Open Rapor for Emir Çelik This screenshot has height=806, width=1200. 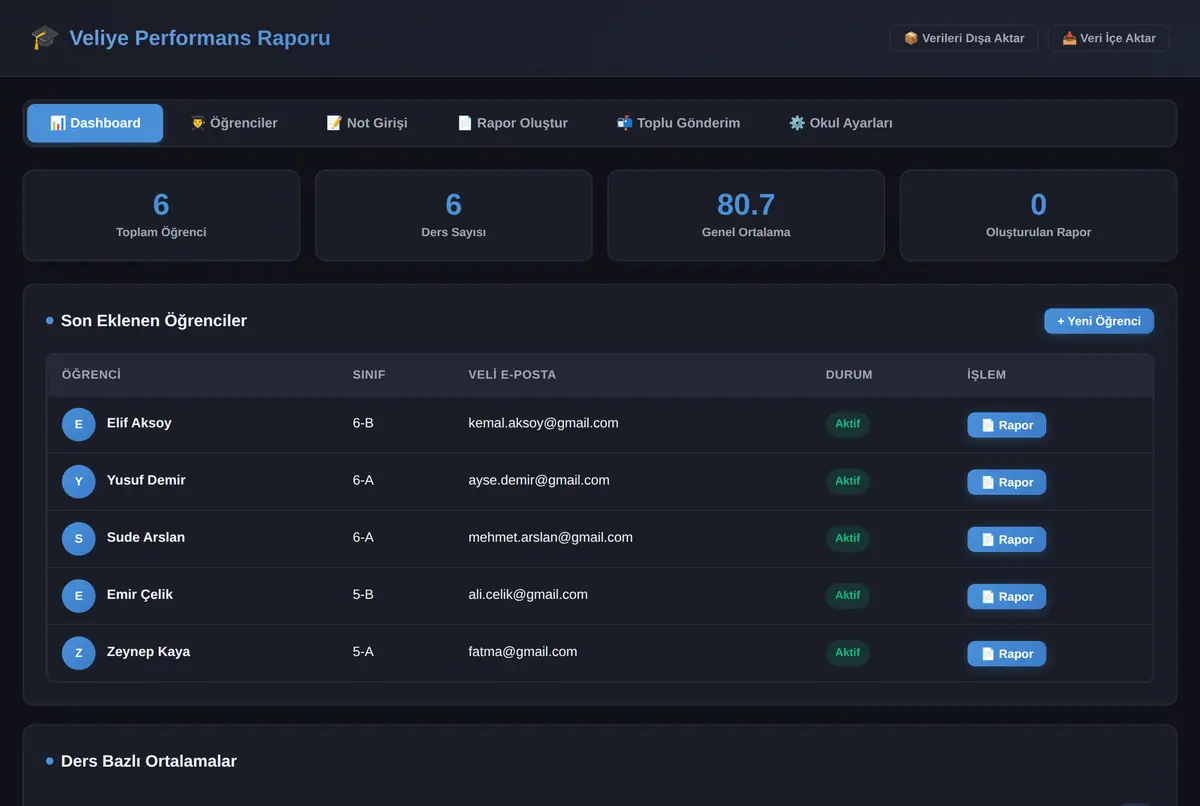click(x=1007, y=596)
